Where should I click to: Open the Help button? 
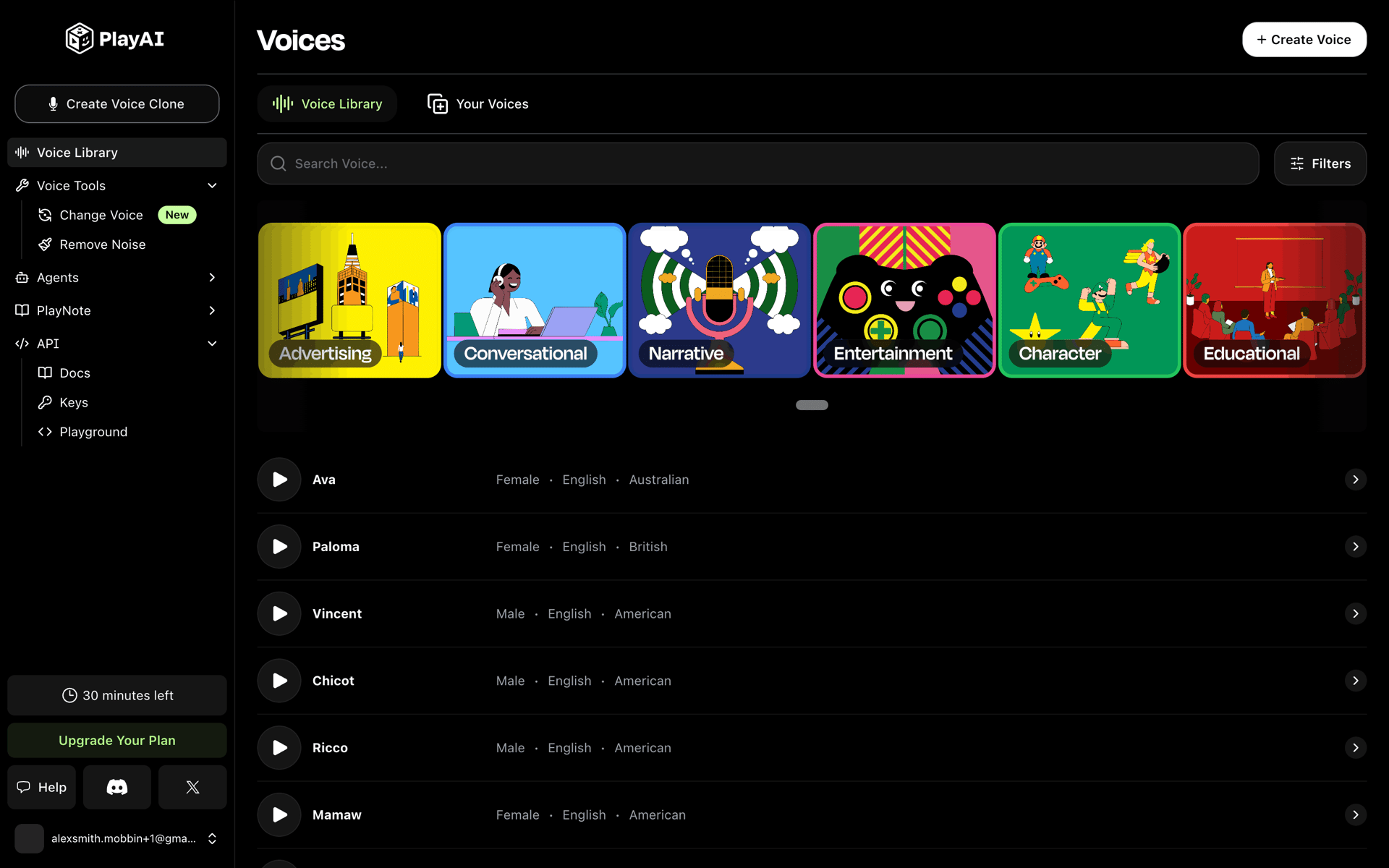(42, 787)
